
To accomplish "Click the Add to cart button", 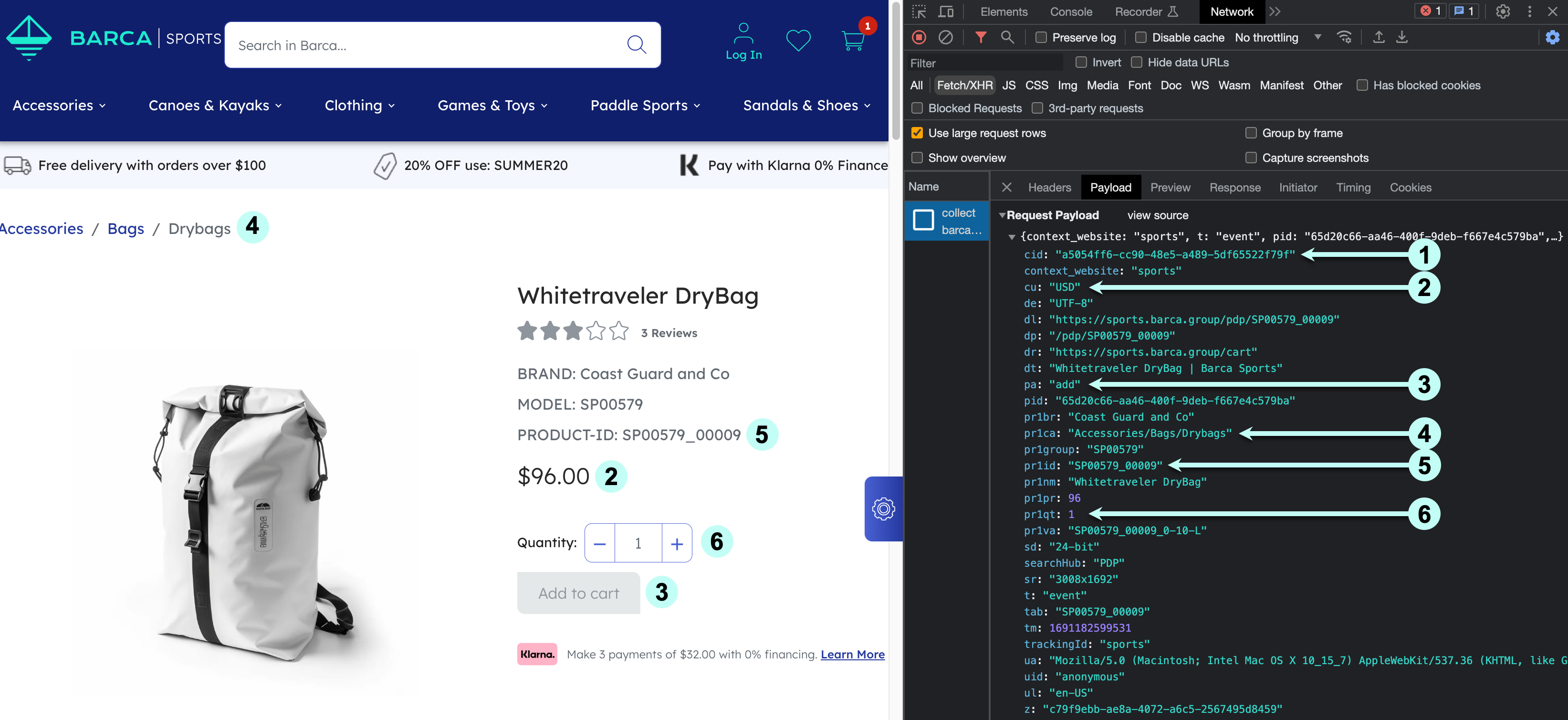I will [578, 593].
